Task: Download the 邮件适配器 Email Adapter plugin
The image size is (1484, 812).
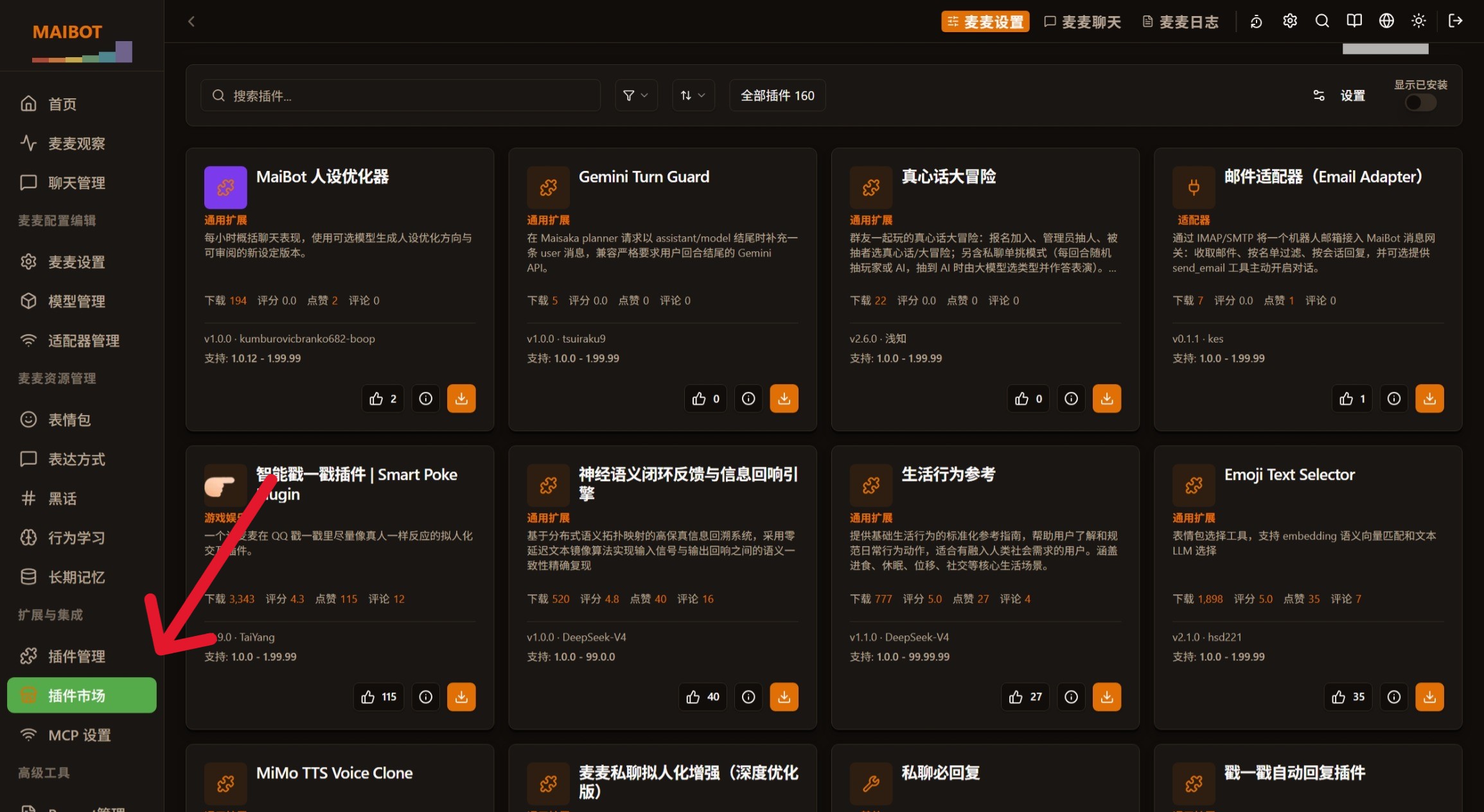Action: 1429,398
